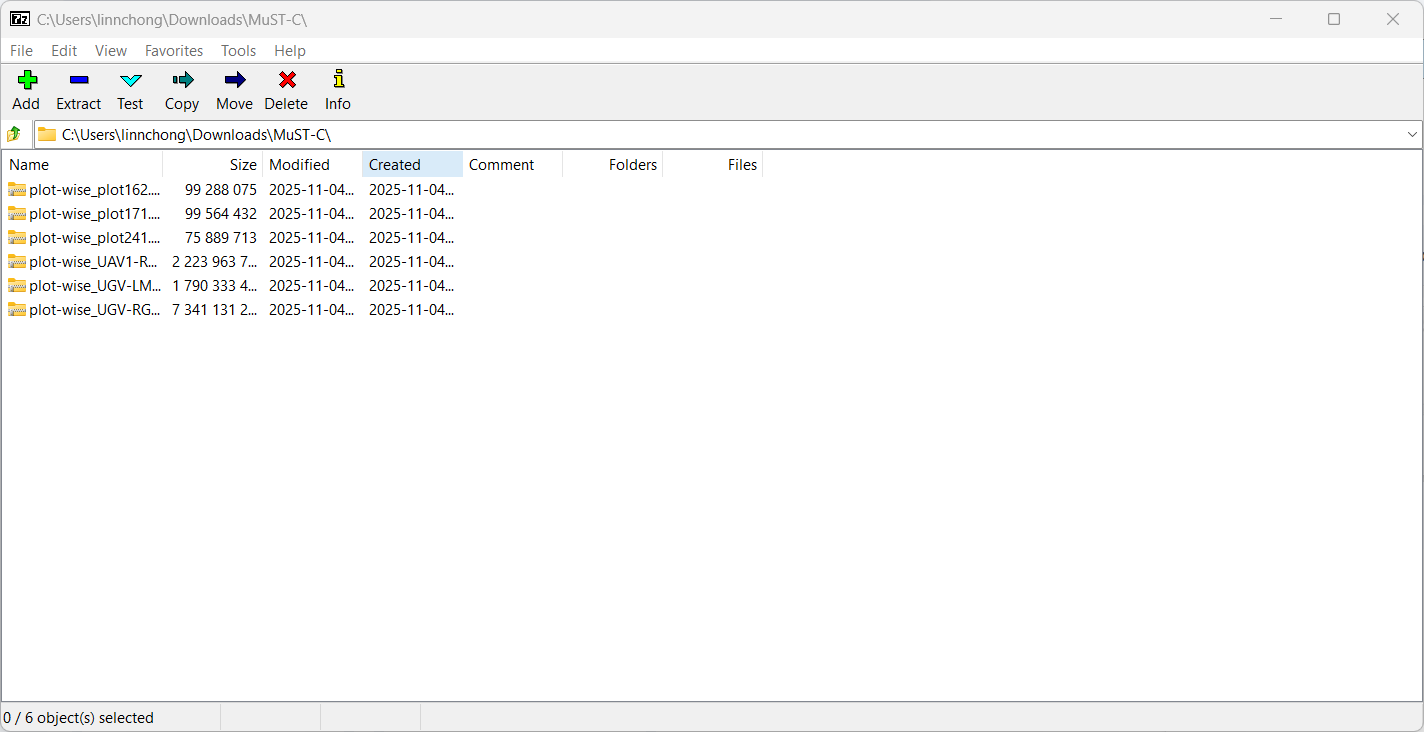The width and height of the screenshot is (1424, 732).
Task: Open the Favorites menu
Action: pyautogui.click(x=174, y=51)
